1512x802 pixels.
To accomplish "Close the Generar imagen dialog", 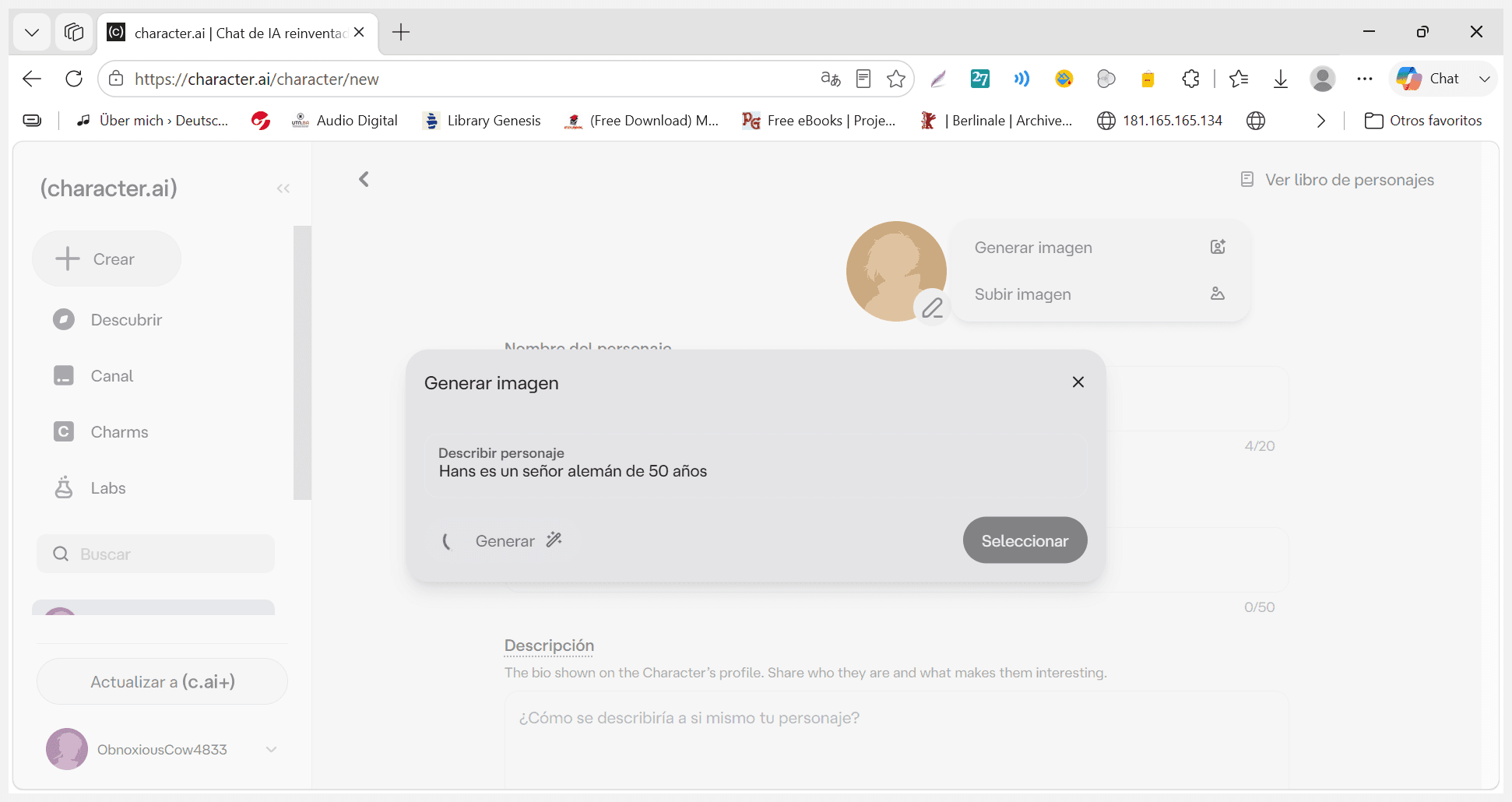I will pyautogui.click(x=1078, y=382).
